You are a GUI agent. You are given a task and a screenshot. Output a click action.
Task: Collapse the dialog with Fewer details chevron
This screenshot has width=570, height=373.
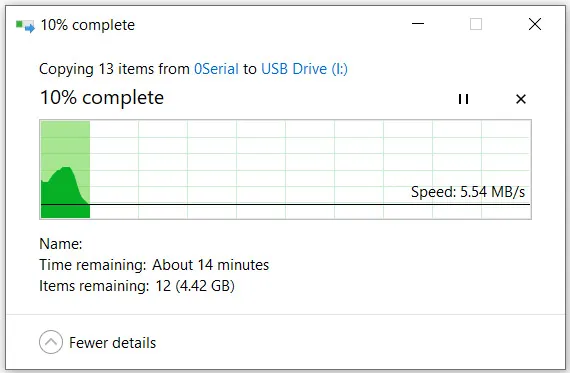(51, 342)
